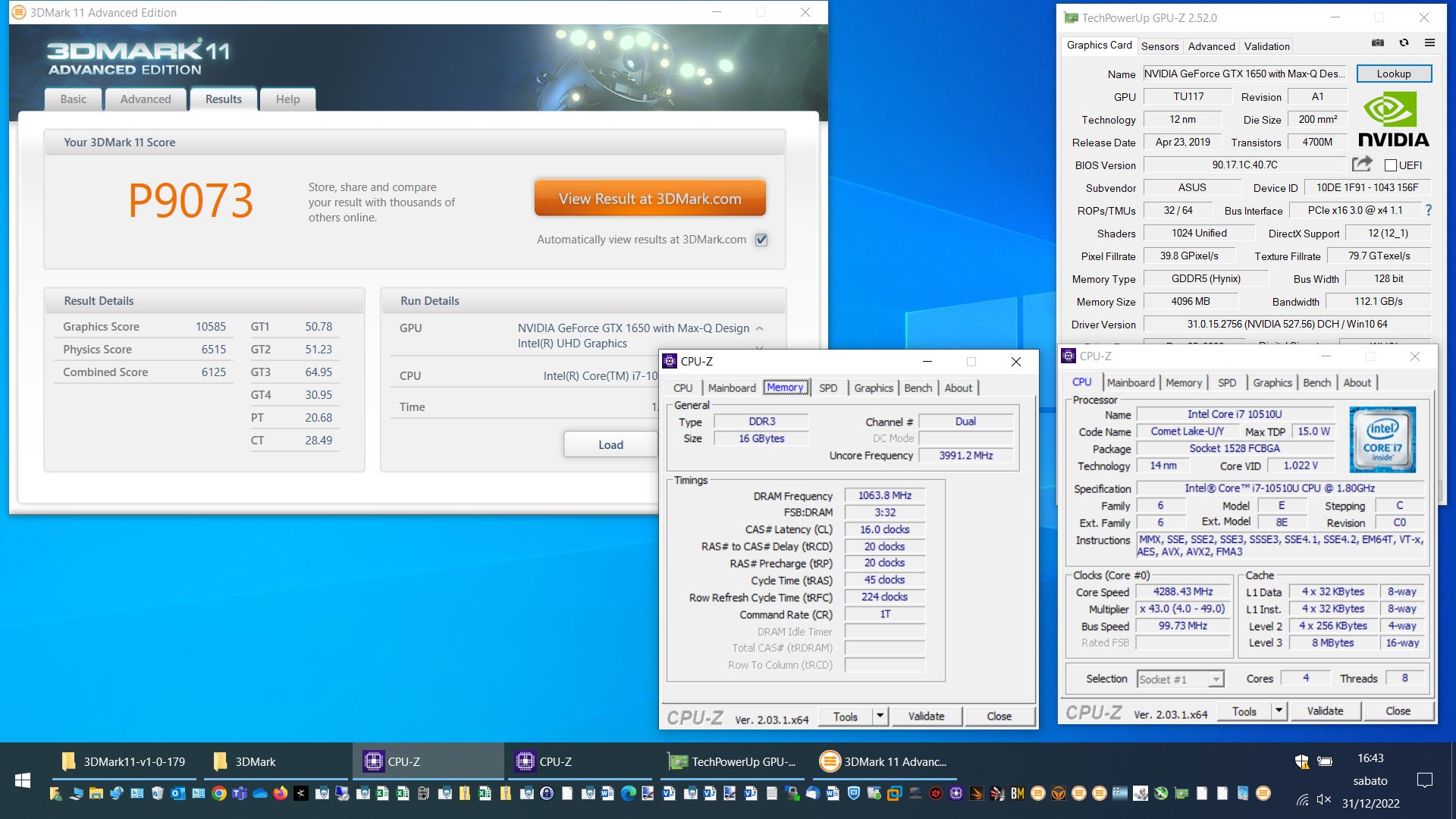Click the Wi-Fi network tray icon
Image resolution: width=1456 pixels, height=819 pixels.
1302,800
